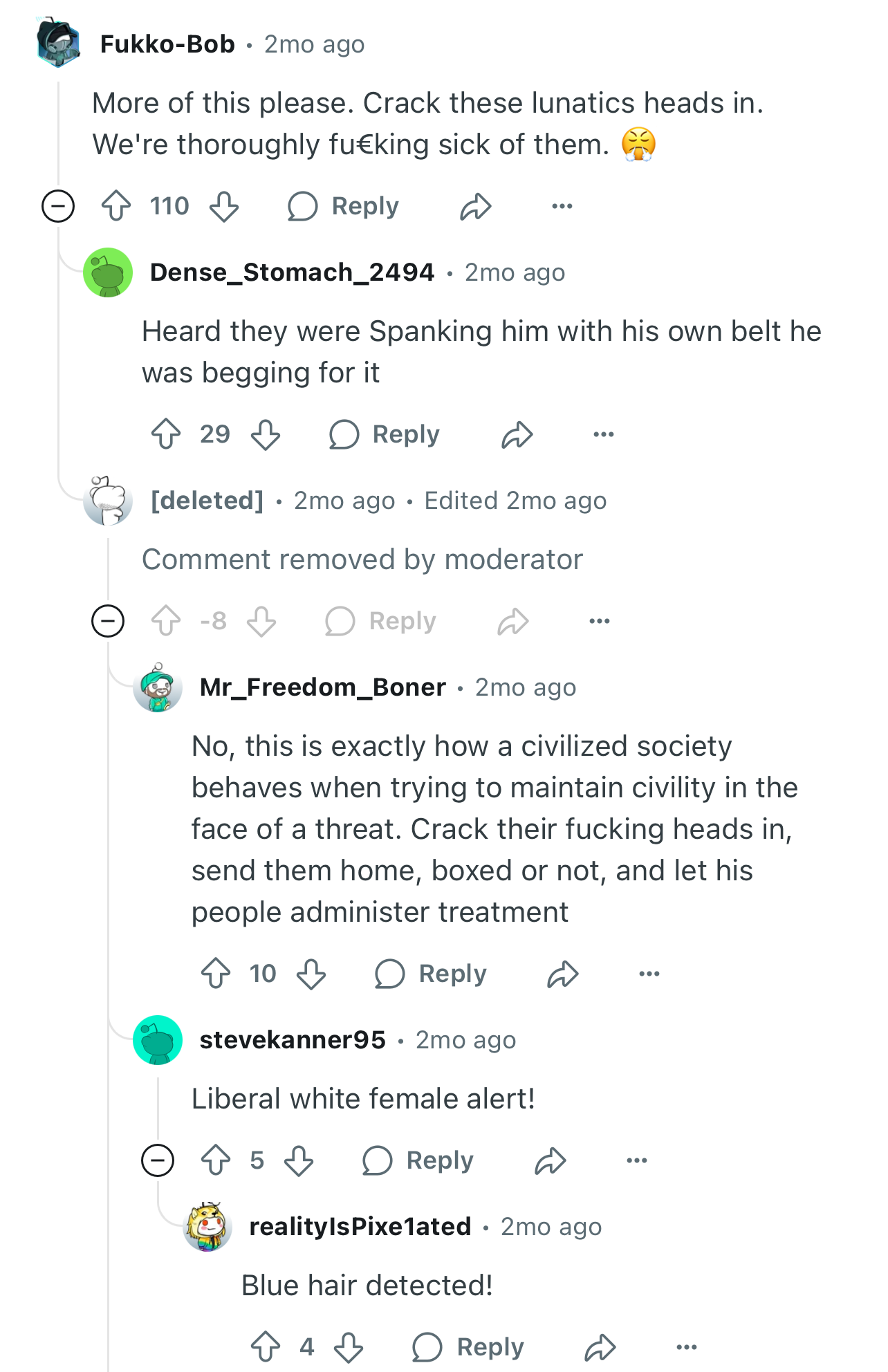Downvote Fukko-Bob's comment with 110 points

[224, 206]
